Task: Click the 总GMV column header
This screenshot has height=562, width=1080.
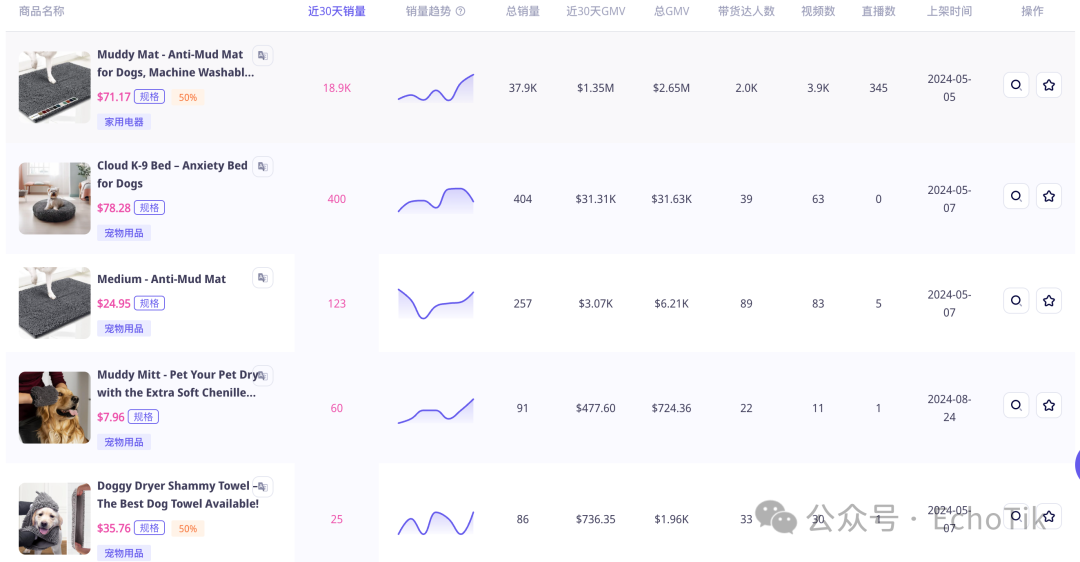Action: 671,12
